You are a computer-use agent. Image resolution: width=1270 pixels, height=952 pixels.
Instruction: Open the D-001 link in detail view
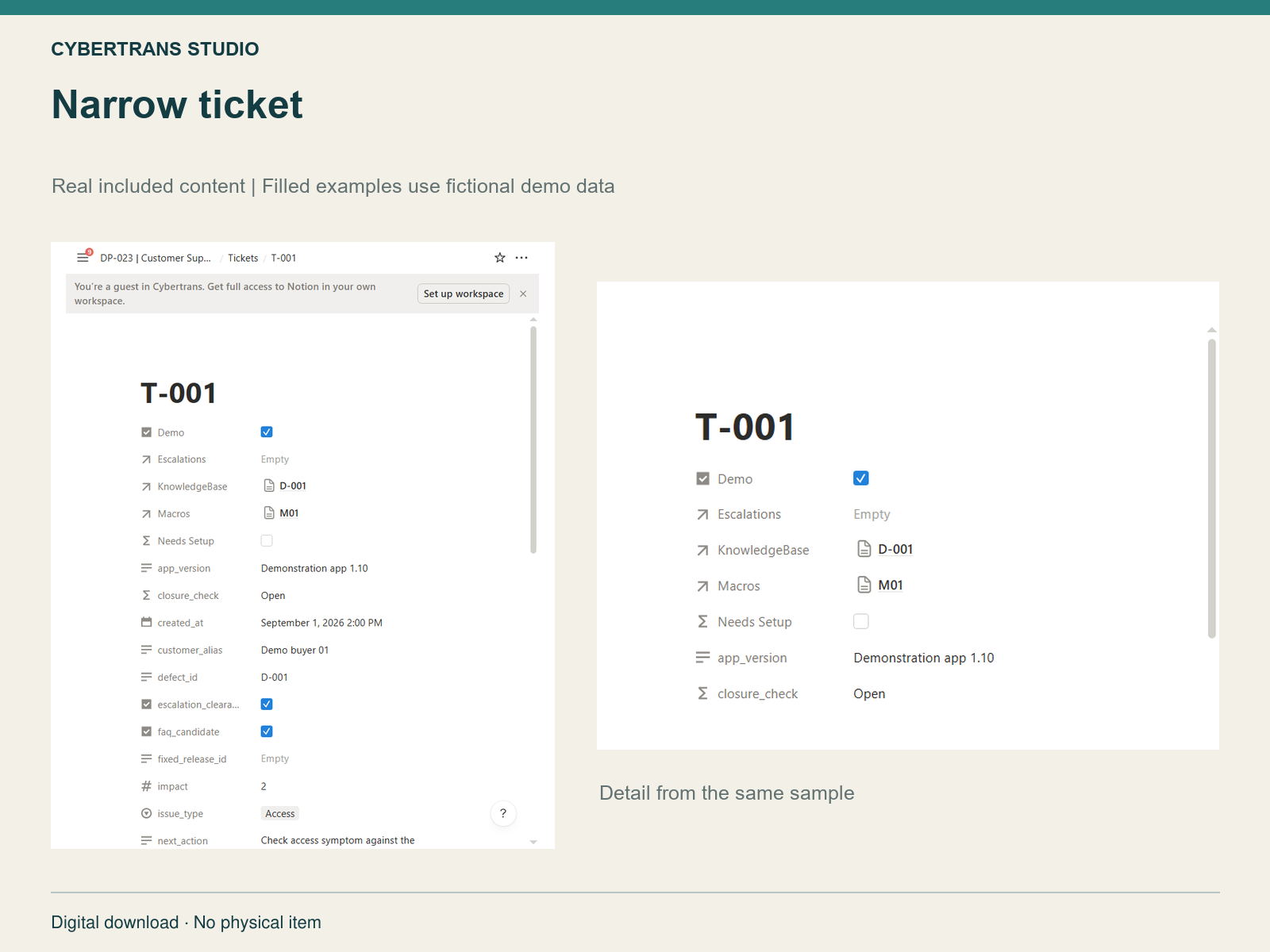tap(895, 549)
